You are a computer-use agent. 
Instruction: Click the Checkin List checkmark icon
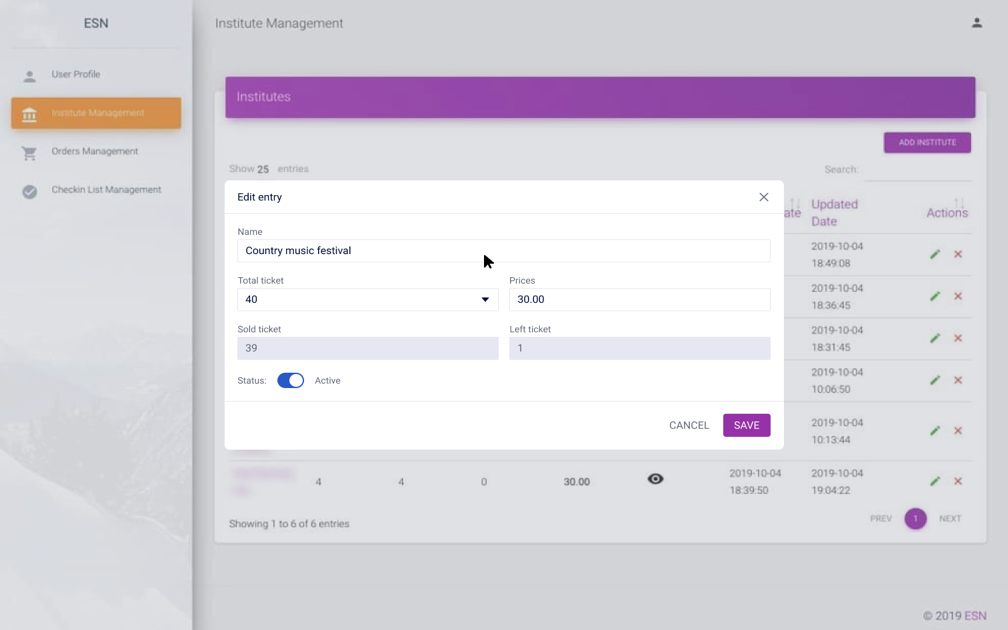click(x=30, y=191)
